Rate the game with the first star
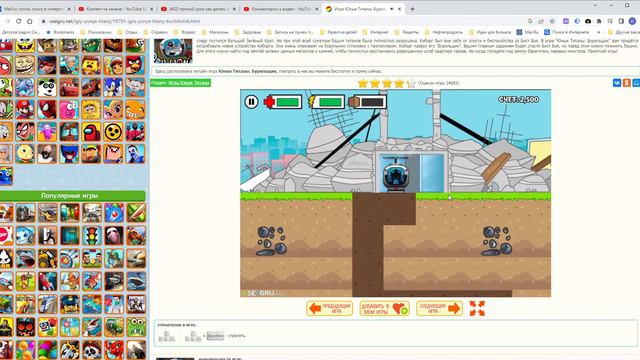Viewport: 640px width, 360px height. (x=362, y=83)
